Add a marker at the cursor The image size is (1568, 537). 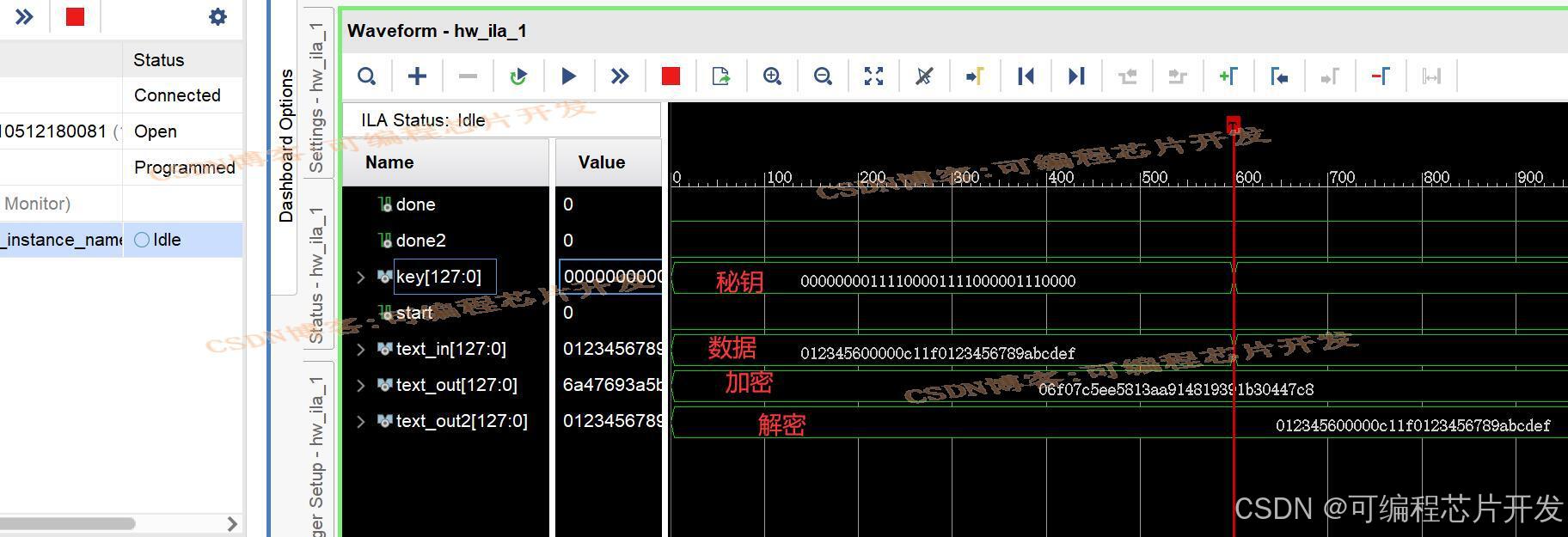(x=1228, y=76)
